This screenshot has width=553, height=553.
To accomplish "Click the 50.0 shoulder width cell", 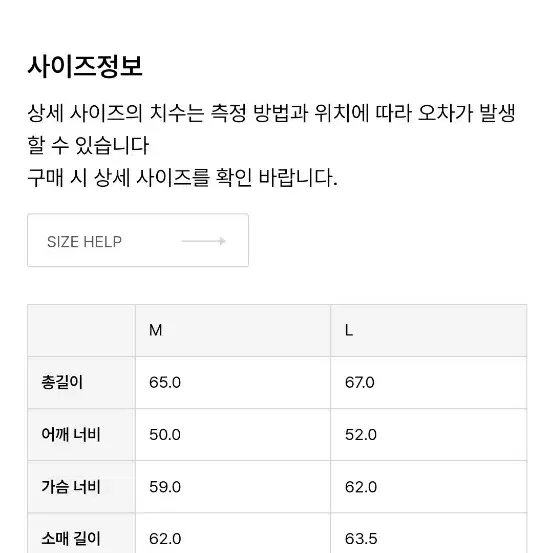I will click(233, 434).
